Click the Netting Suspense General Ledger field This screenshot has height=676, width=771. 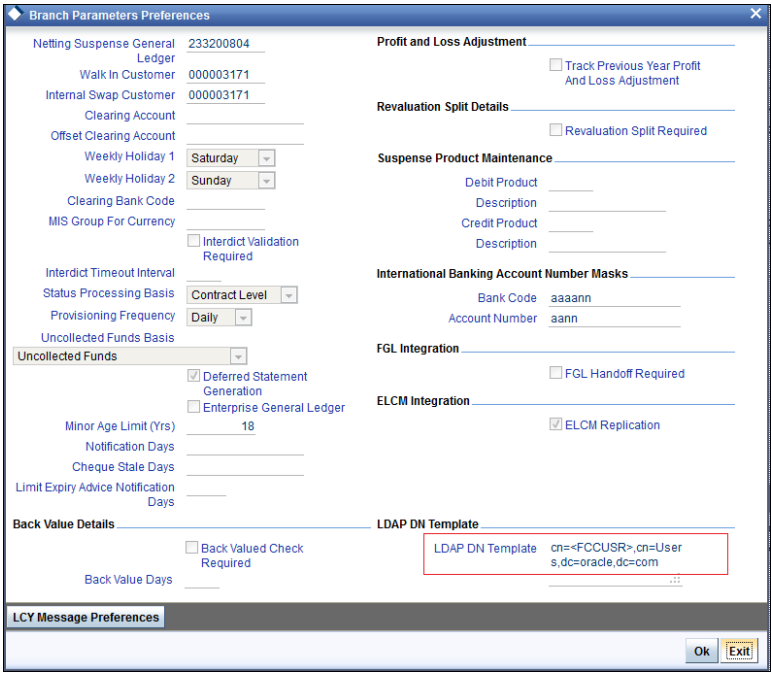[226, 44]
